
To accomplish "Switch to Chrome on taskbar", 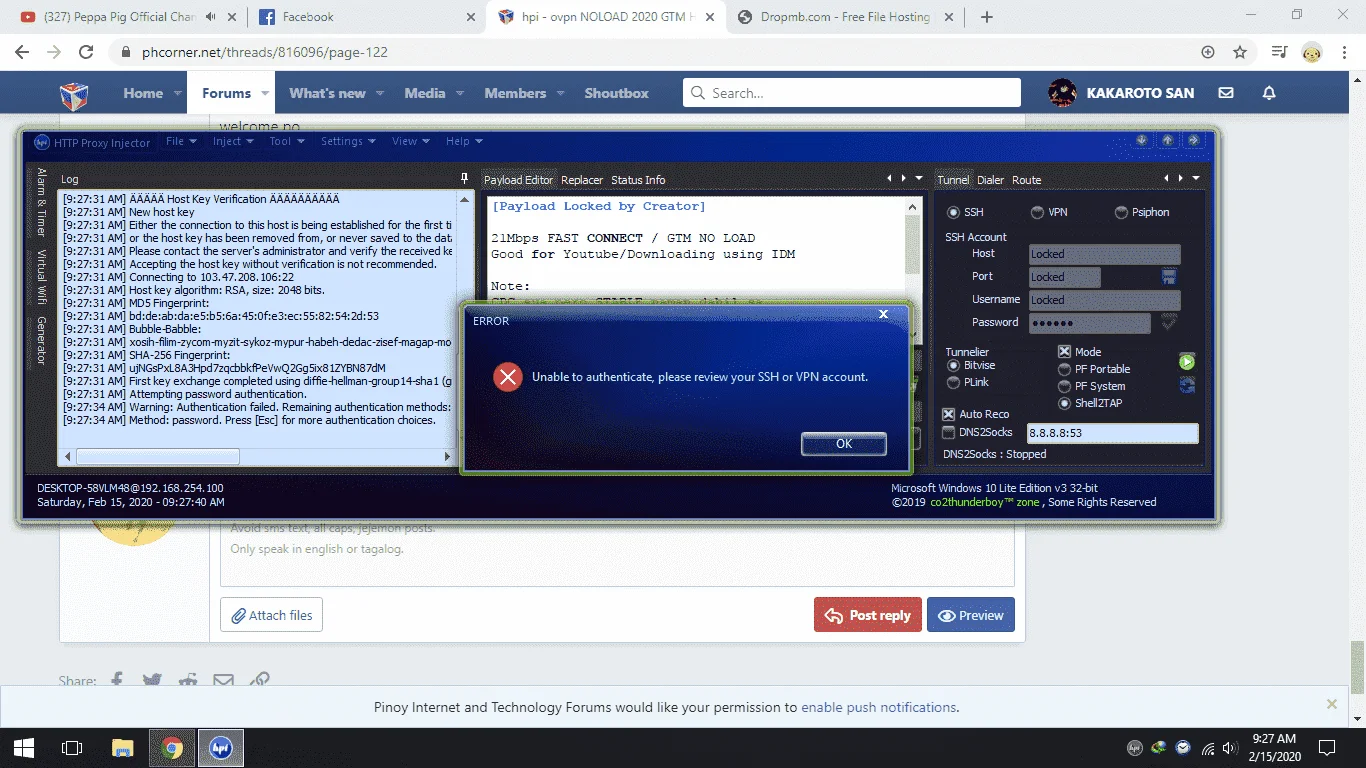I will coord(172,747).
